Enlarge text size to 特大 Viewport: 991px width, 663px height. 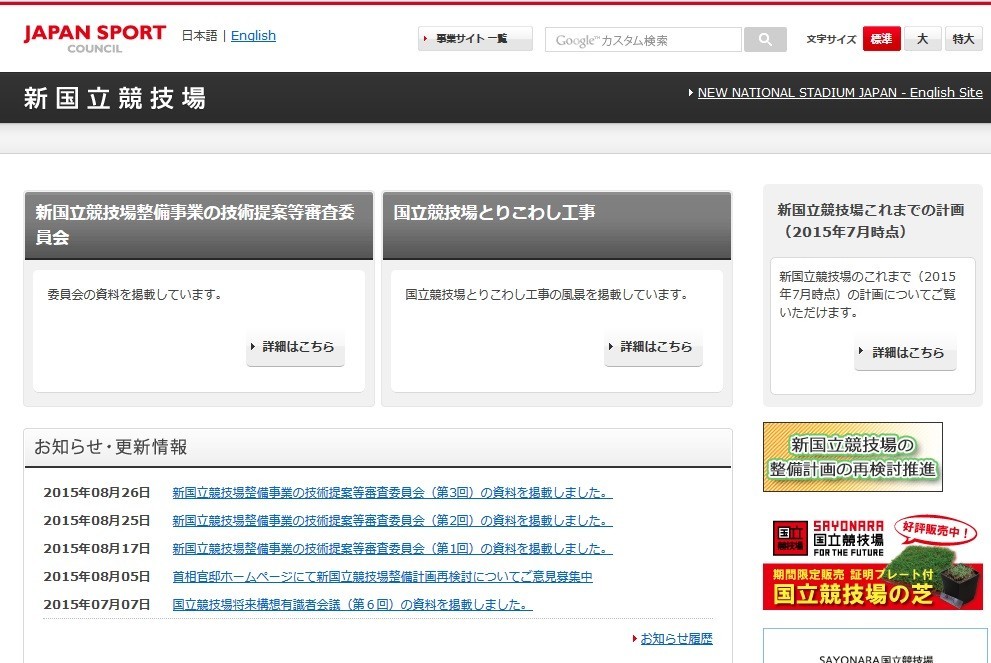(961, 38)
